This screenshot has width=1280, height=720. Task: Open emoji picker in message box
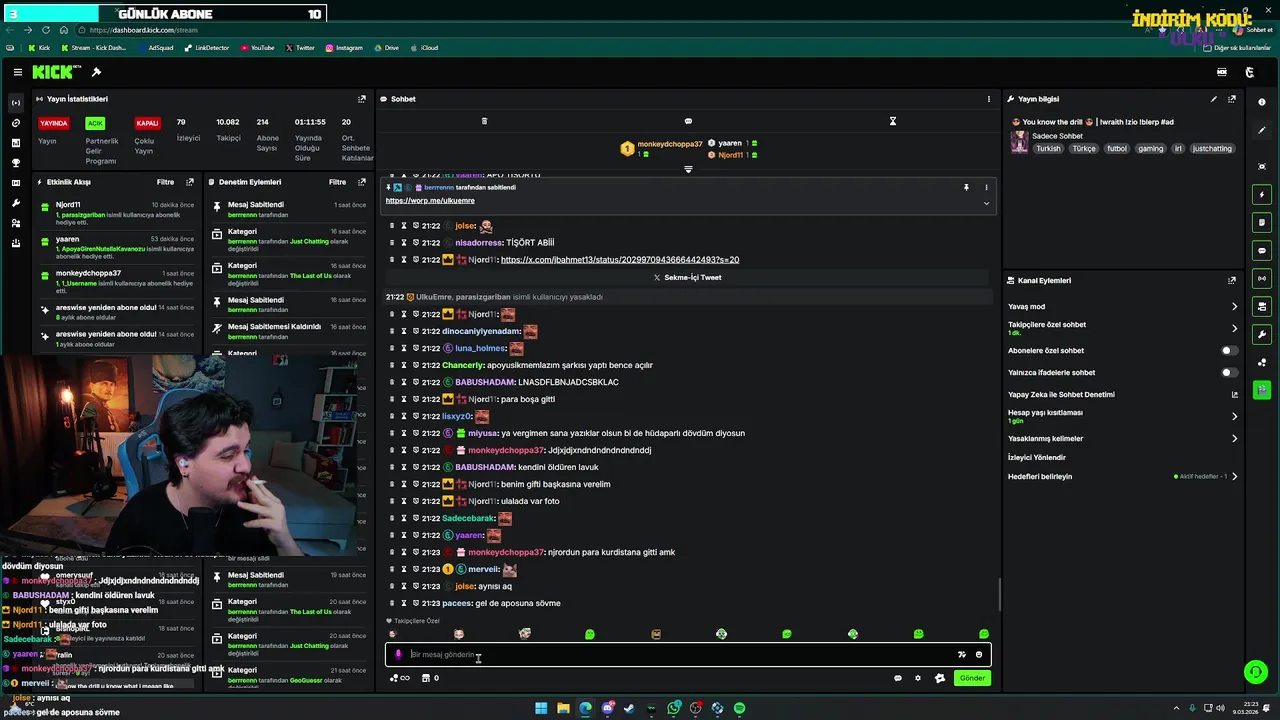tap(979, 655)
